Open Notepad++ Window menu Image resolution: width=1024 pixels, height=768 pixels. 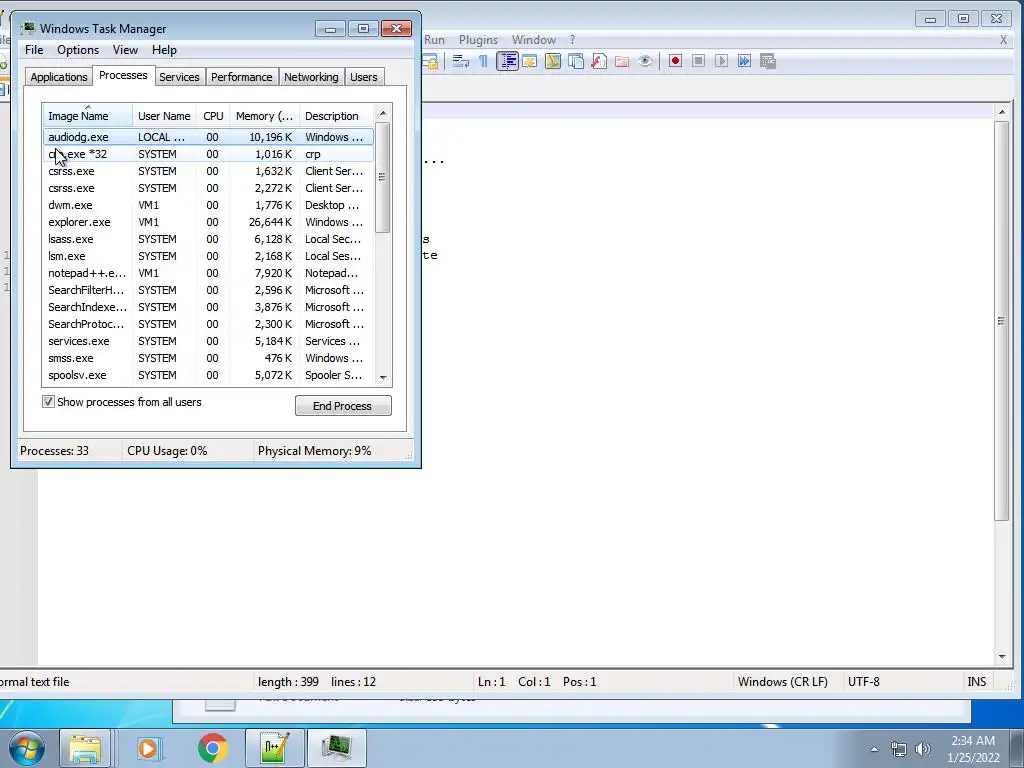(534, 40)
